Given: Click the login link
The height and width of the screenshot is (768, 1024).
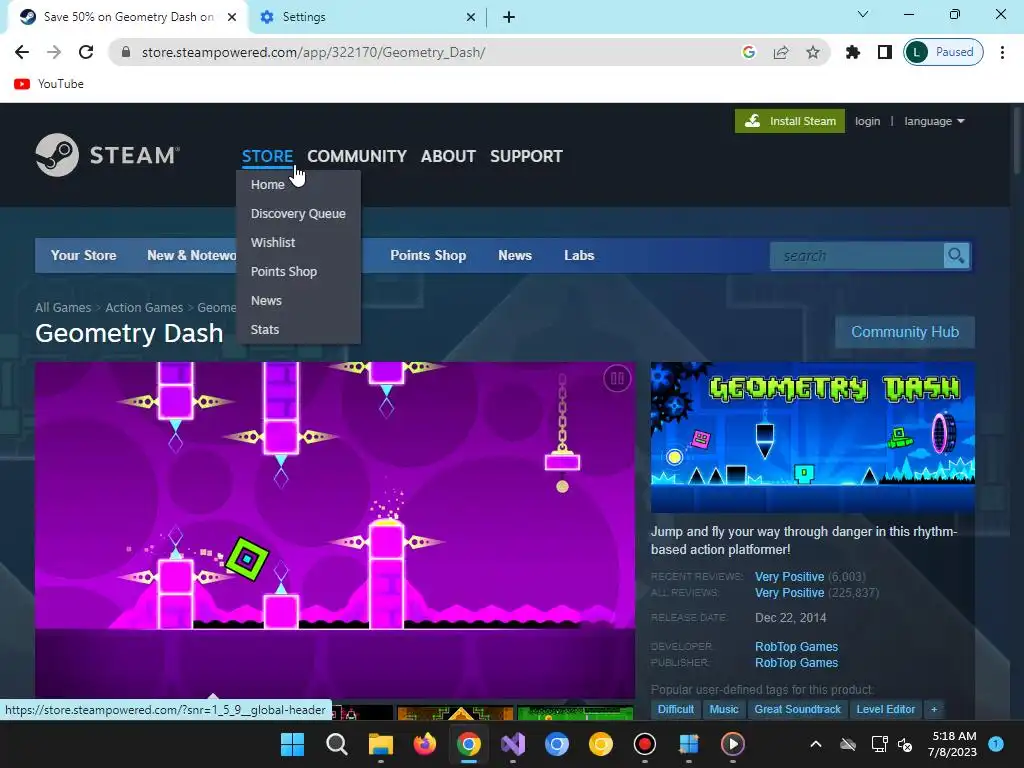Looking at the screenshot, I should tap(867, 121).
